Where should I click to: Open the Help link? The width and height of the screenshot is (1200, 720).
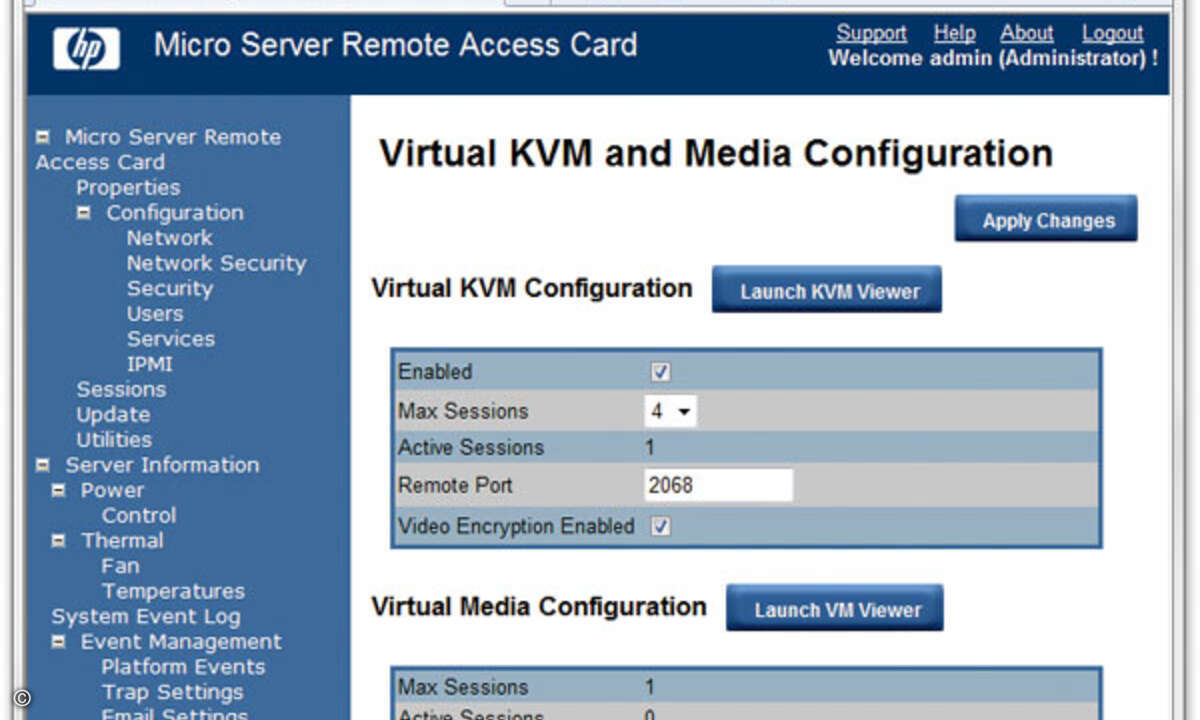tap(954, 33)
